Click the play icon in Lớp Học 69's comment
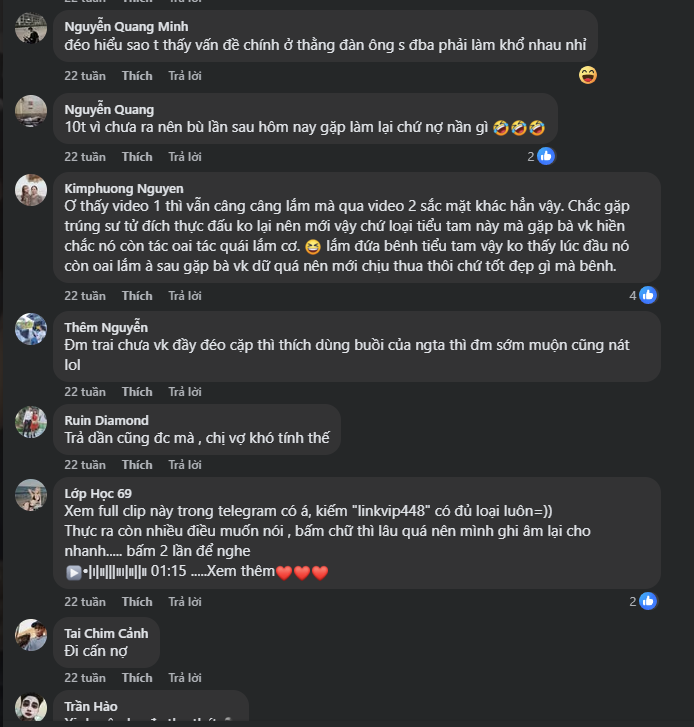 click(73, 572)
